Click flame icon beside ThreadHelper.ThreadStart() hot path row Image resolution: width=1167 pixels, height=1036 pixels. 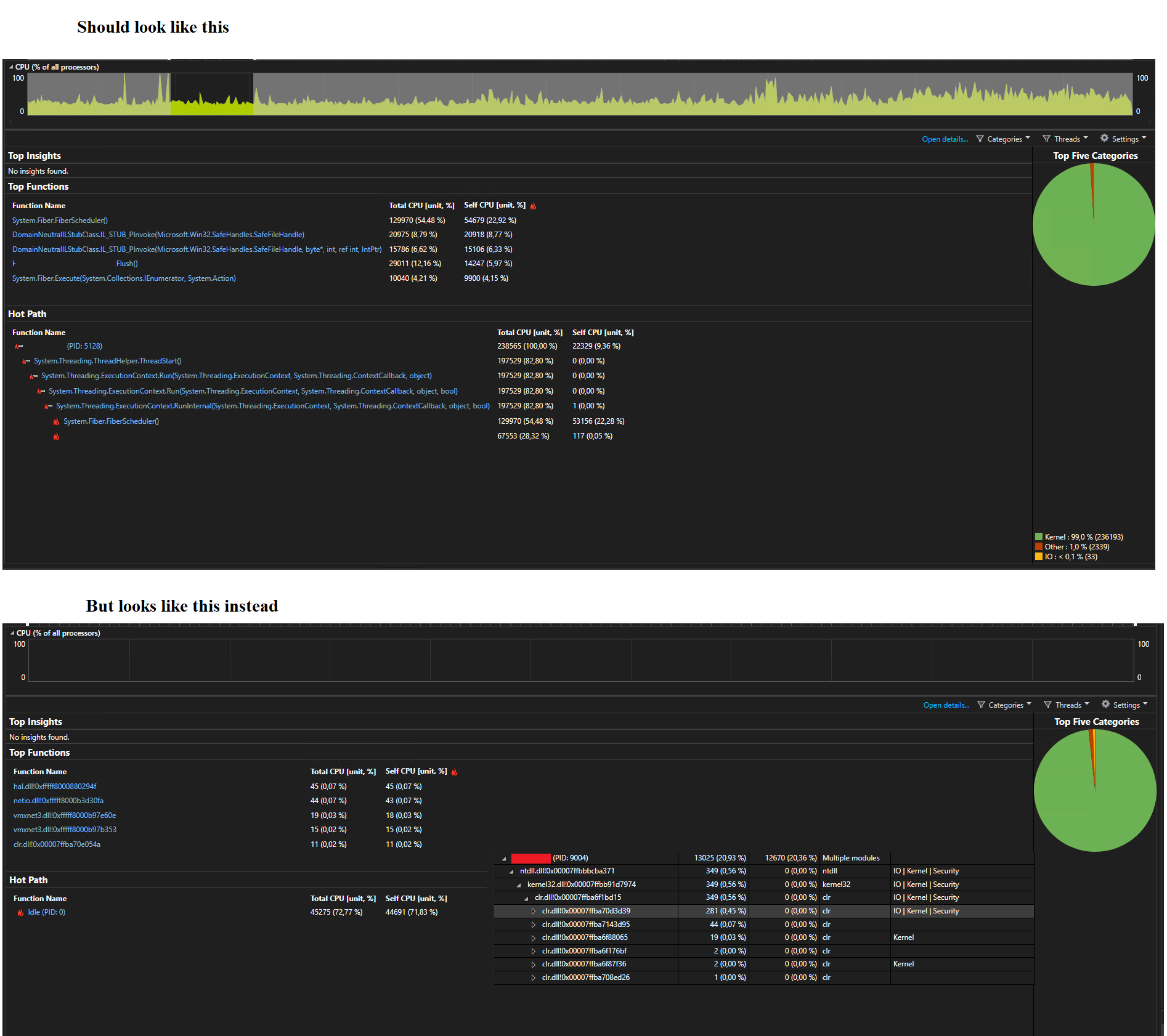click(x=26, y=362)
